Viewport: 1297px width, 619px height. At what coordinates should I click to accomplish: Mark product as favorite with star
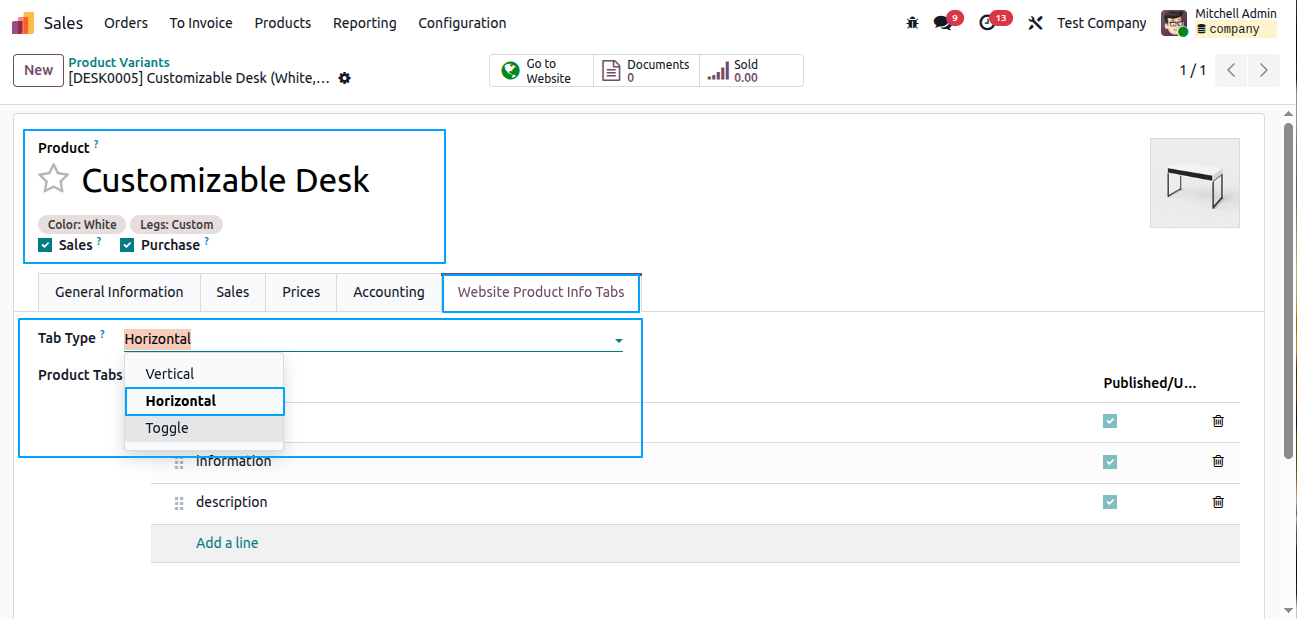pyautogui.click(x=54, y=180)
